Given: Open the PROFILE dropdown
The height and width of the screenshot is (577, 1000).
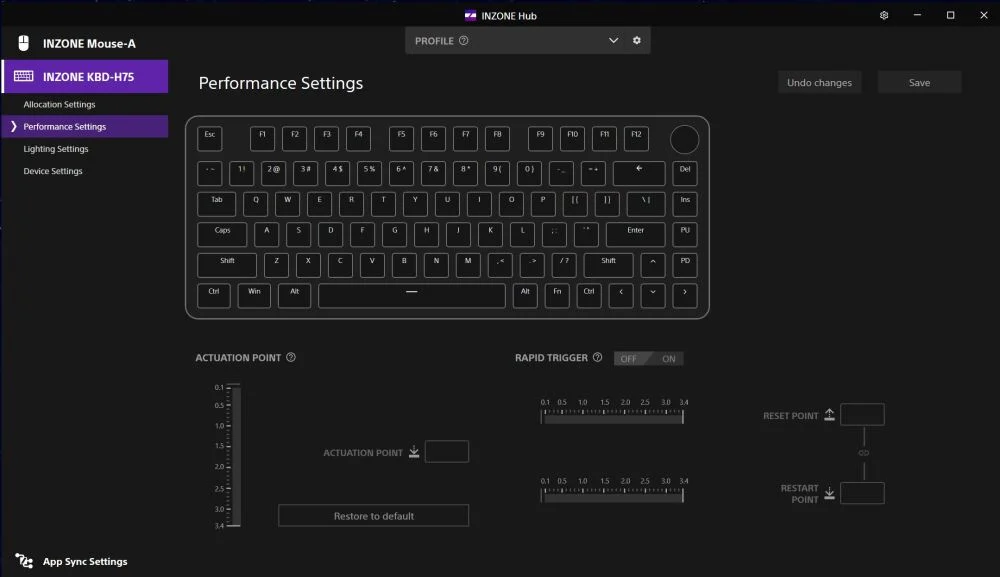Looking at the screenshot, I should tap(613, 40).
